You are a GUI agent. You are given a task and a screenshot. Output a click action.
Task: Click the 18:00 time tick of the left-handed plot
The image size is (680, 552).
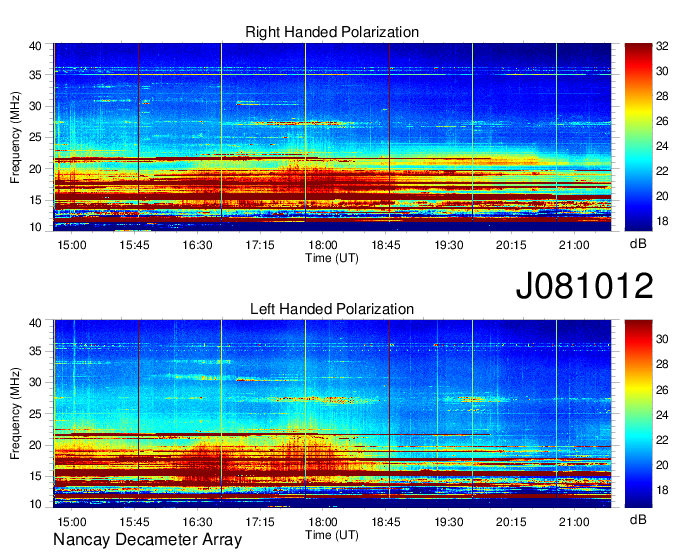click(x=323, y=522)
